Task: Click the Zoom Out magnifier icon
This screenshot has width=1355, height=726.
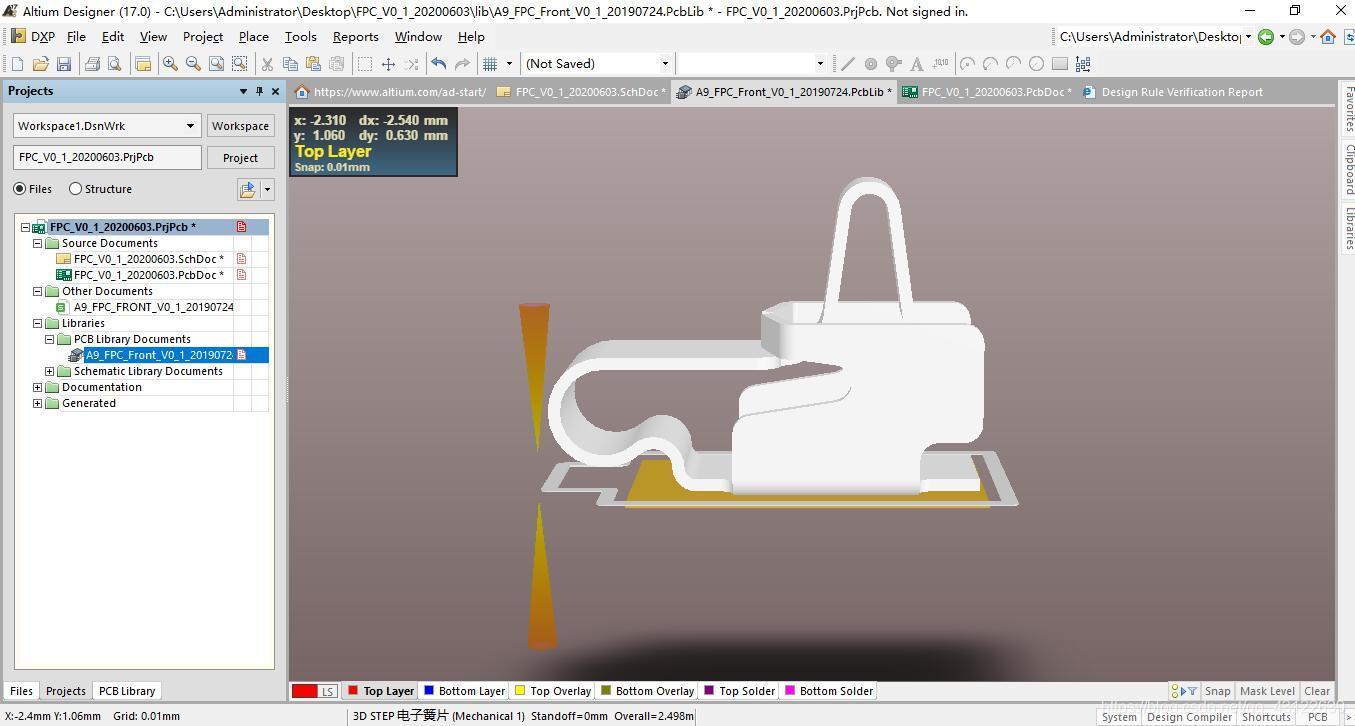Action: click(193, 64)
